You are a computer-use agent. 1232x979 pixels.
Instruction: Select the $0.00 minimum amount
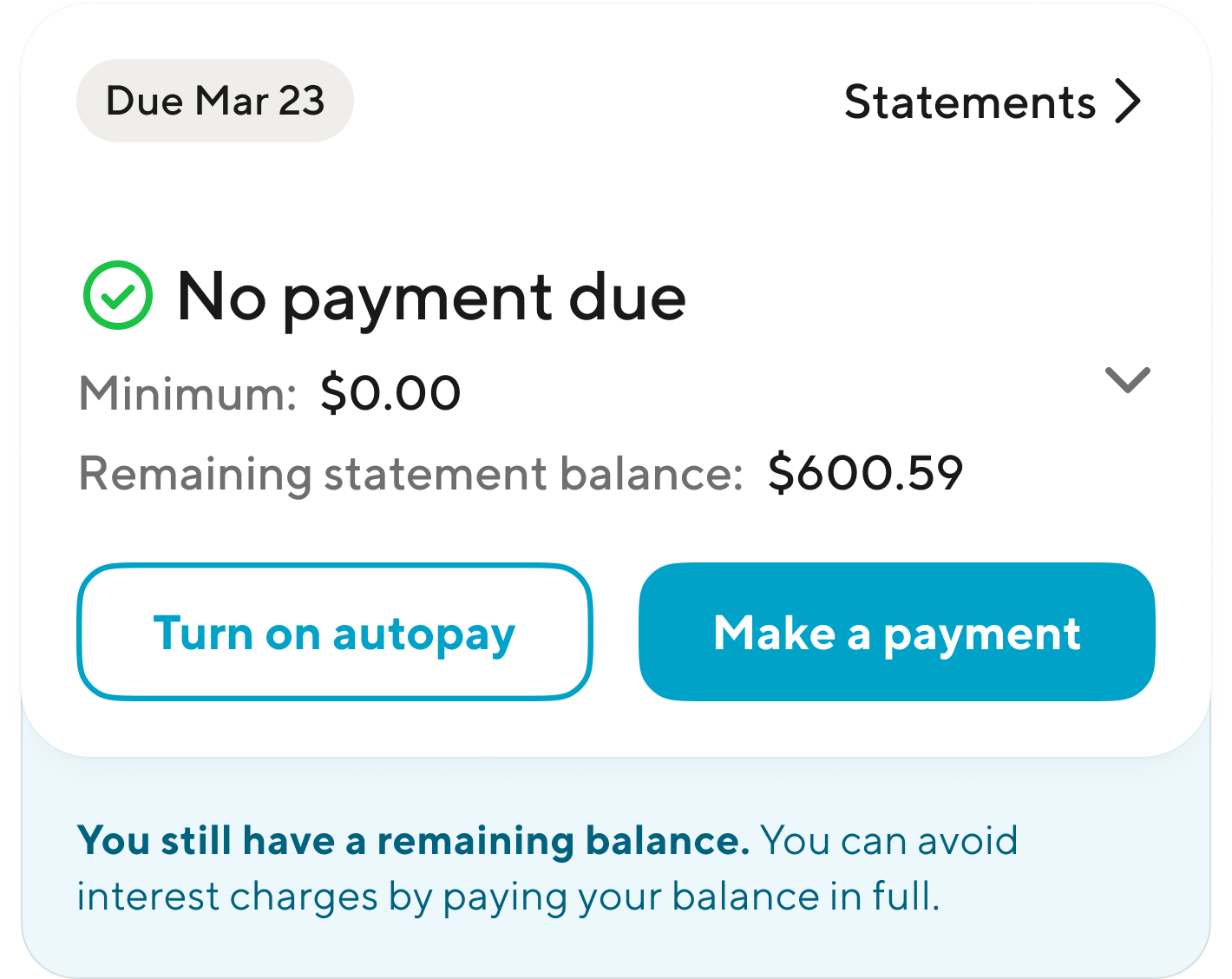[390, 393]
